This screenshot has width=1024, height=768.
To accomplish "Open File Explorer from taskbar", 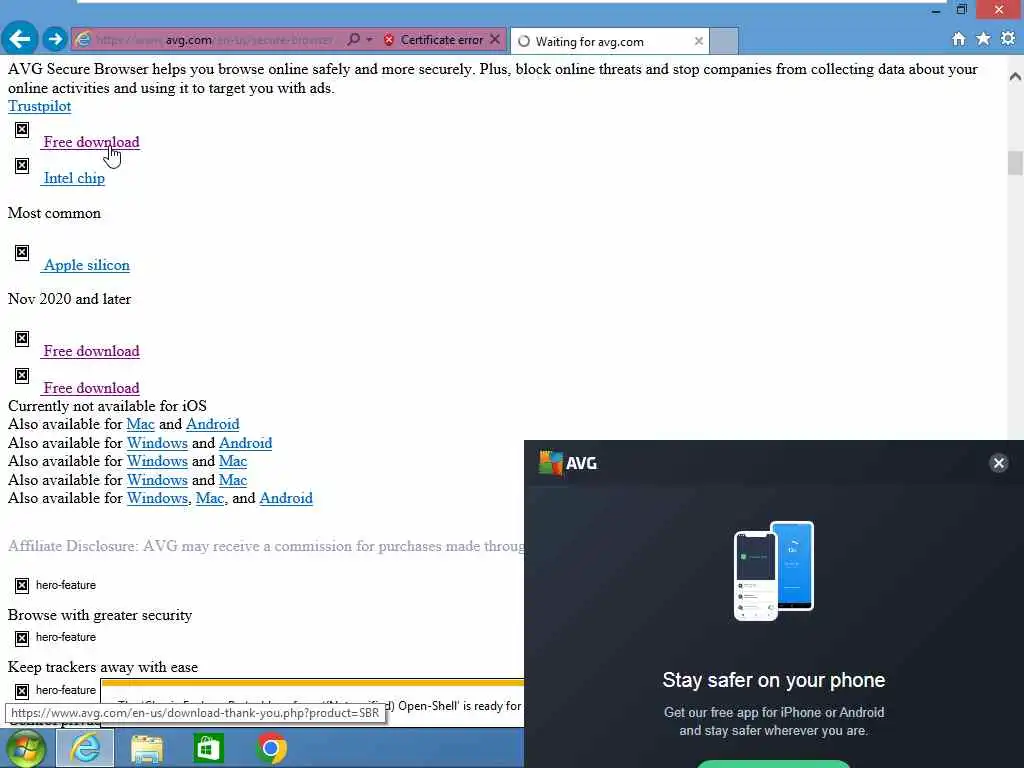I will click(147, 749).
